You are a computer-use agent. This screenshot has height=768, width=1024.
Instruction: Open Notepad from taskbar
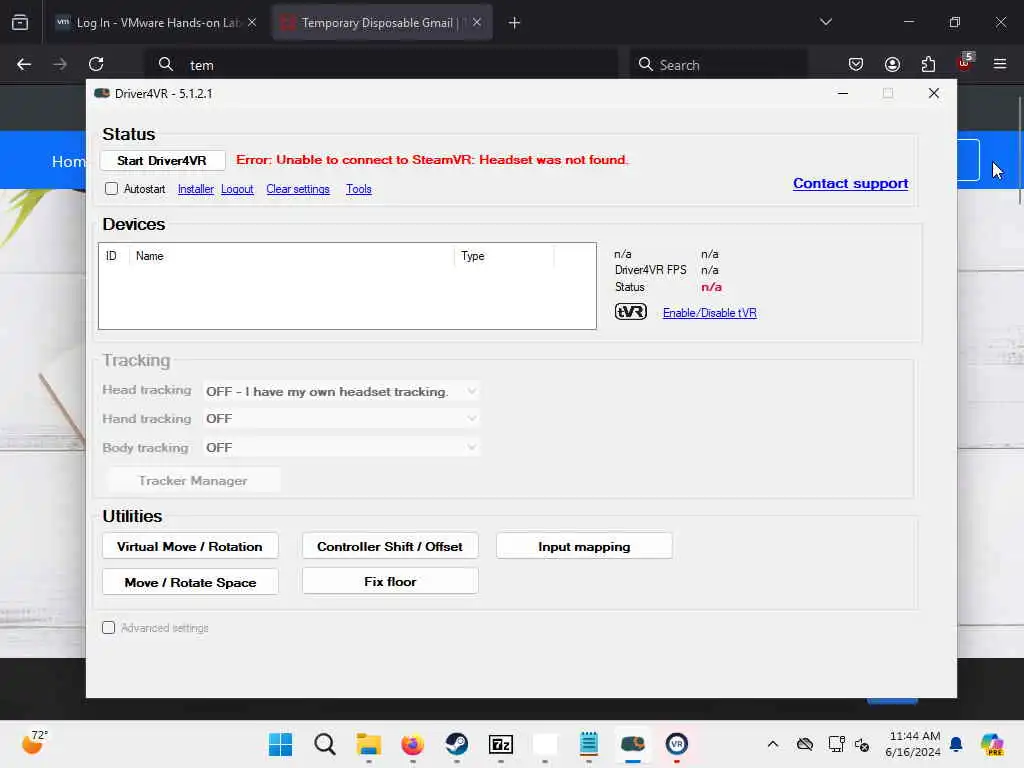point(589,744)
